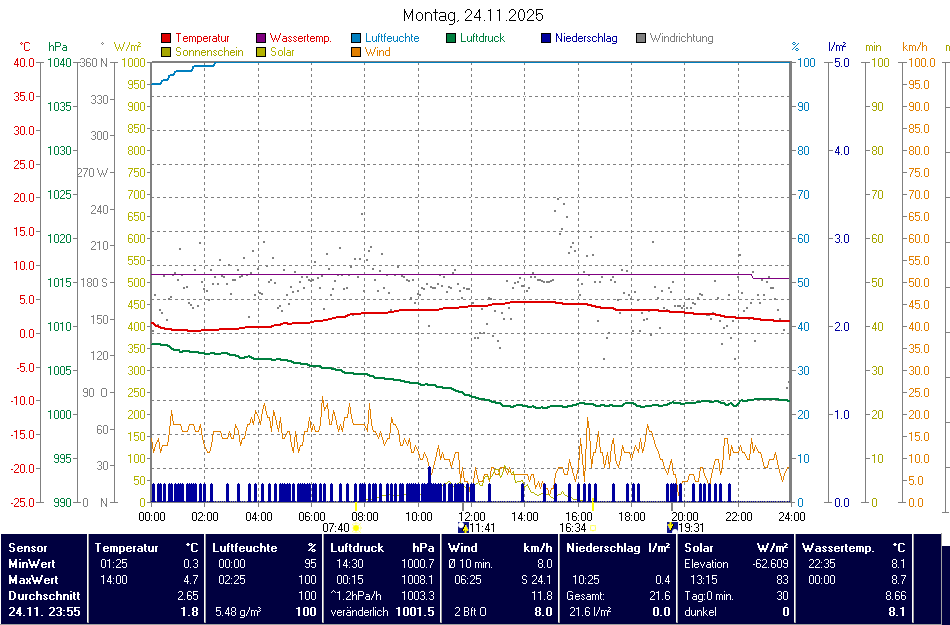Click the moonset icon beside 19:31

[672, 527]
